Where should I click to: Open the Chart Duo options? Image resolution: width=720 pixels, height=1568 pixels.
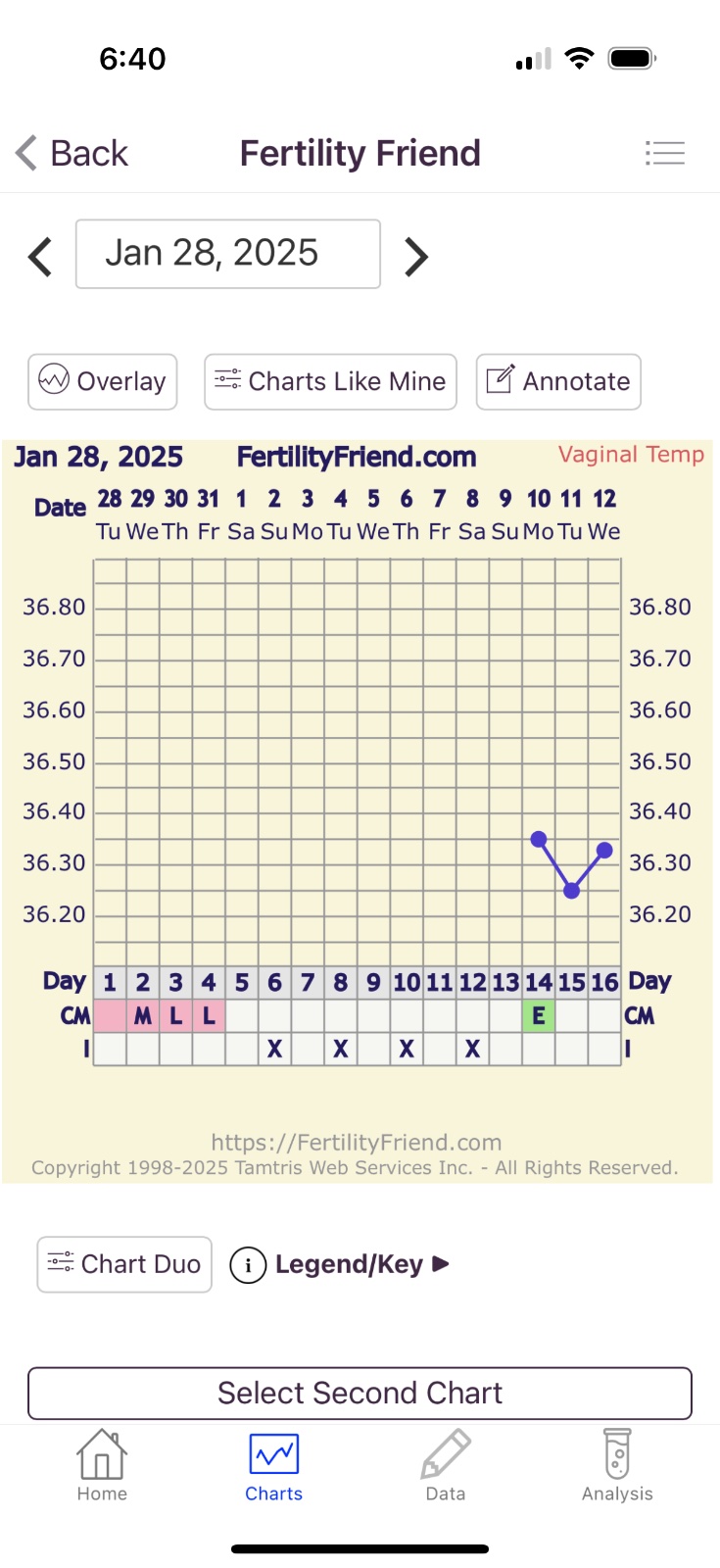[124, 1264]
